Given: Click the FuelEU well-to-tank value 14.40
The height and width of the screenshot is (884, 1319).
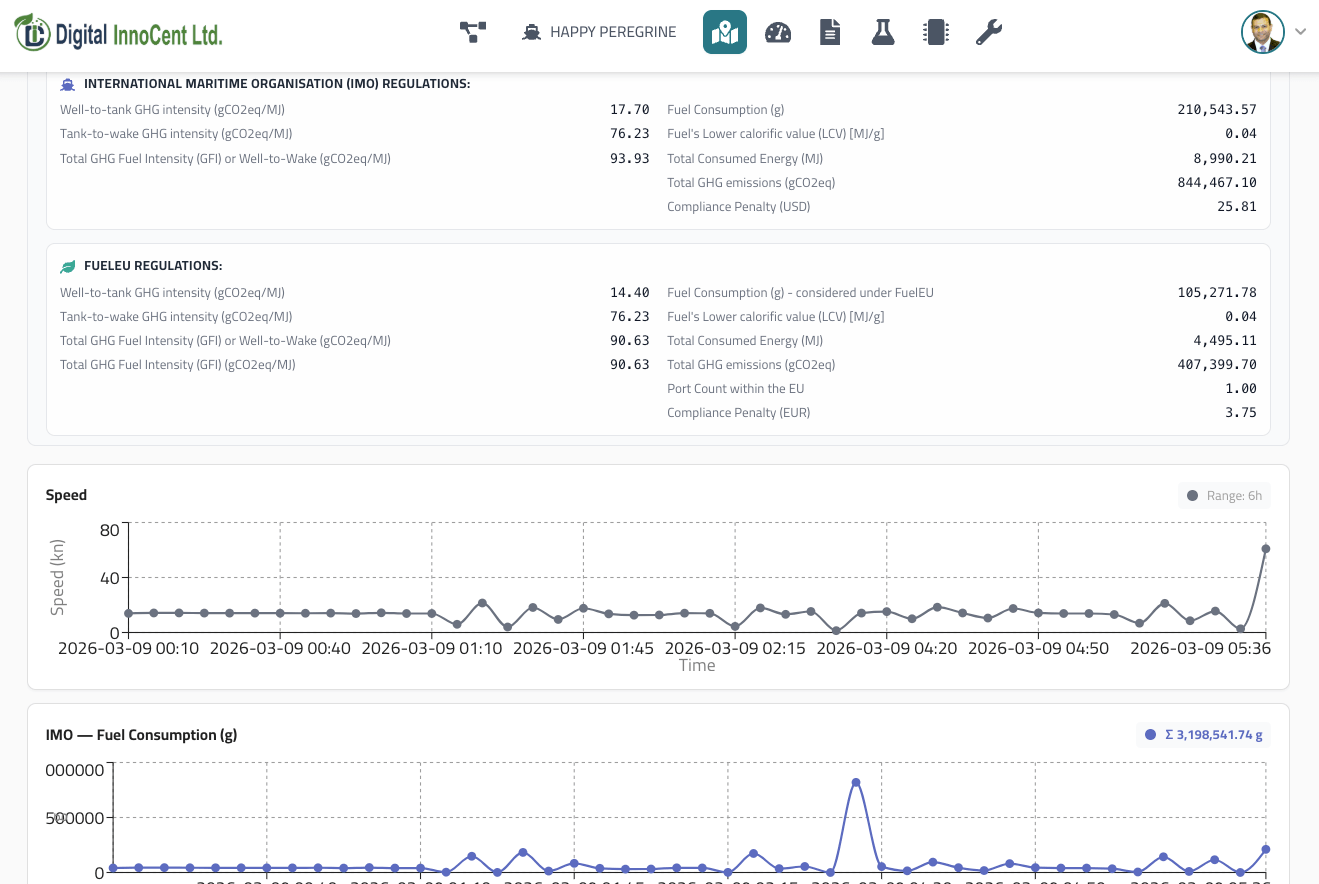Looking at the screenshot, I should pos(630,293).
